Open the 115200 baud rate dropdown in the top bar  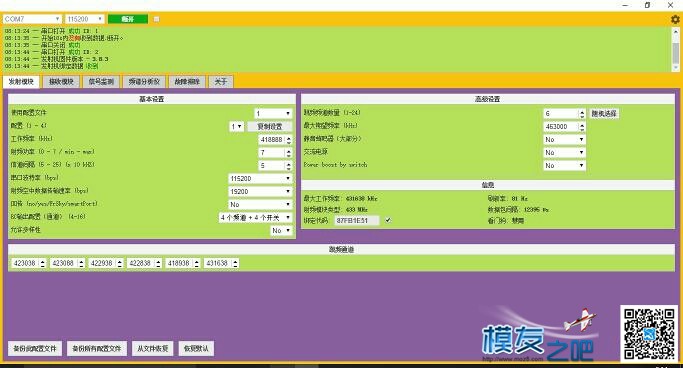tap(85, 19)
